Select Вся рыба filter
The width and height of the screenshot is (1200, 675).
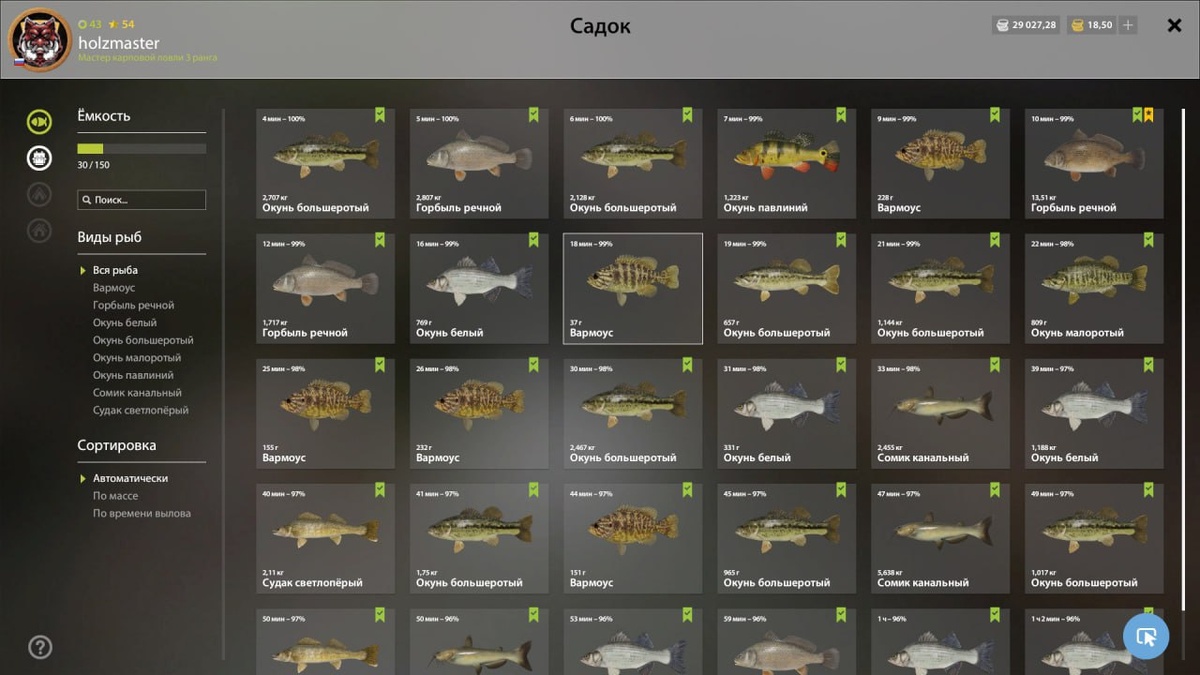[x=115, y=270]
